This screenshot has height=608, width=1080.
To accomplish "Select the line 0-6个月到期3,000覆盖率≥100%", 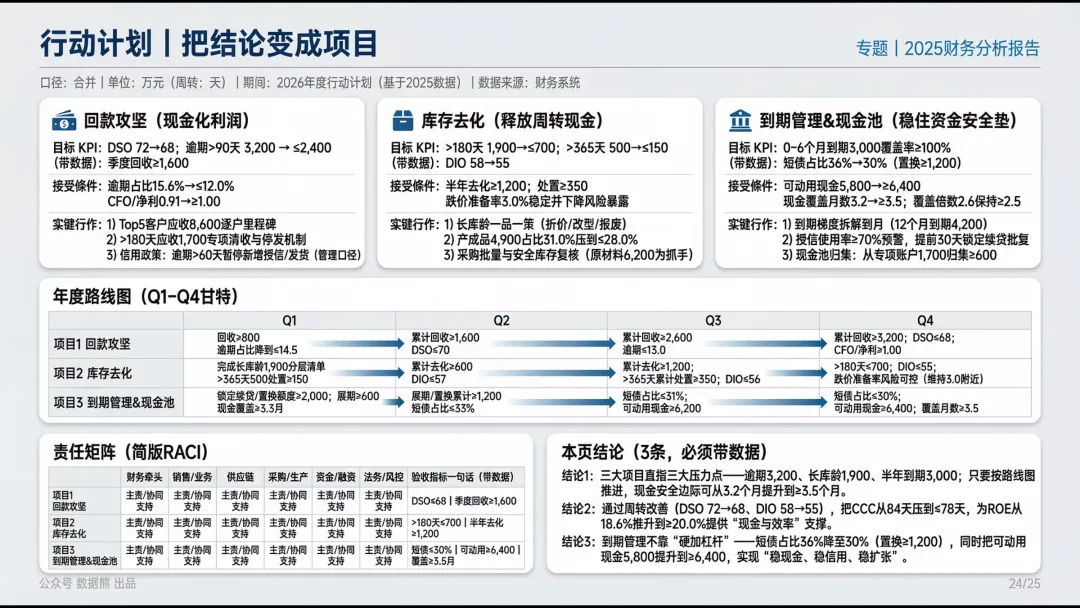I will pos(866,148).
